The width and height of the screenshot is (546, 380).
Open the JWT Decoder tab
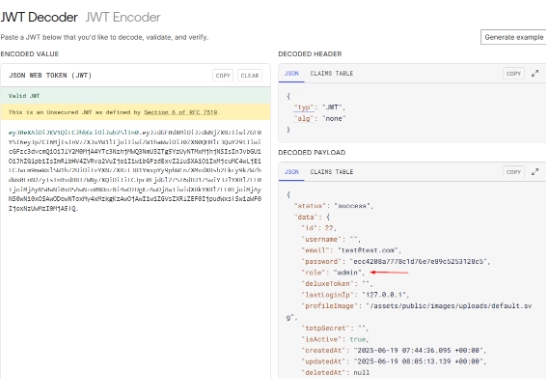click(39, 17)
